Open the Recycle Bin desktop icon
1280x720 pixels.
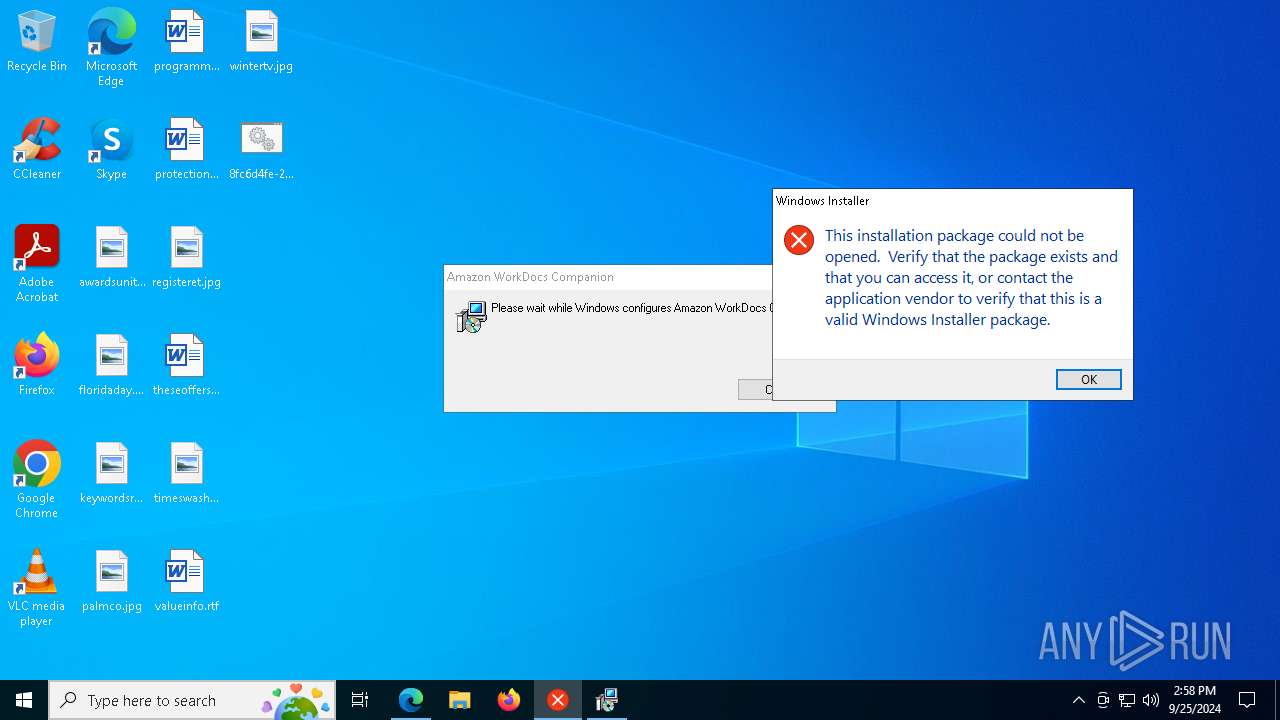pos(37,42)
